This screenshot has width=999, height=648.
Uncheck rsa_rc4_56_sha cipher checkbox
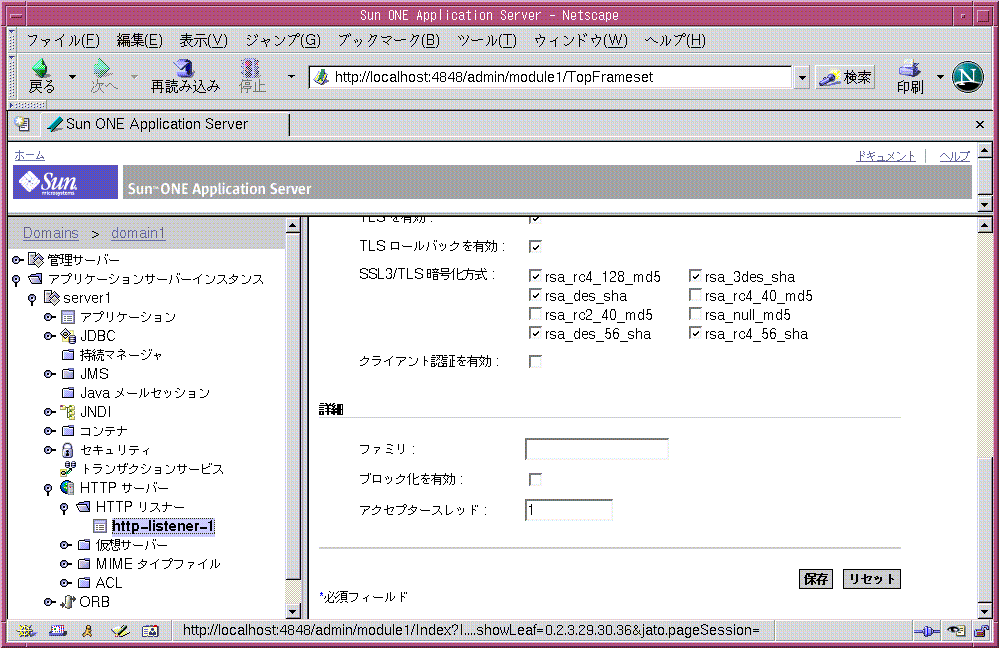(695, 334)
